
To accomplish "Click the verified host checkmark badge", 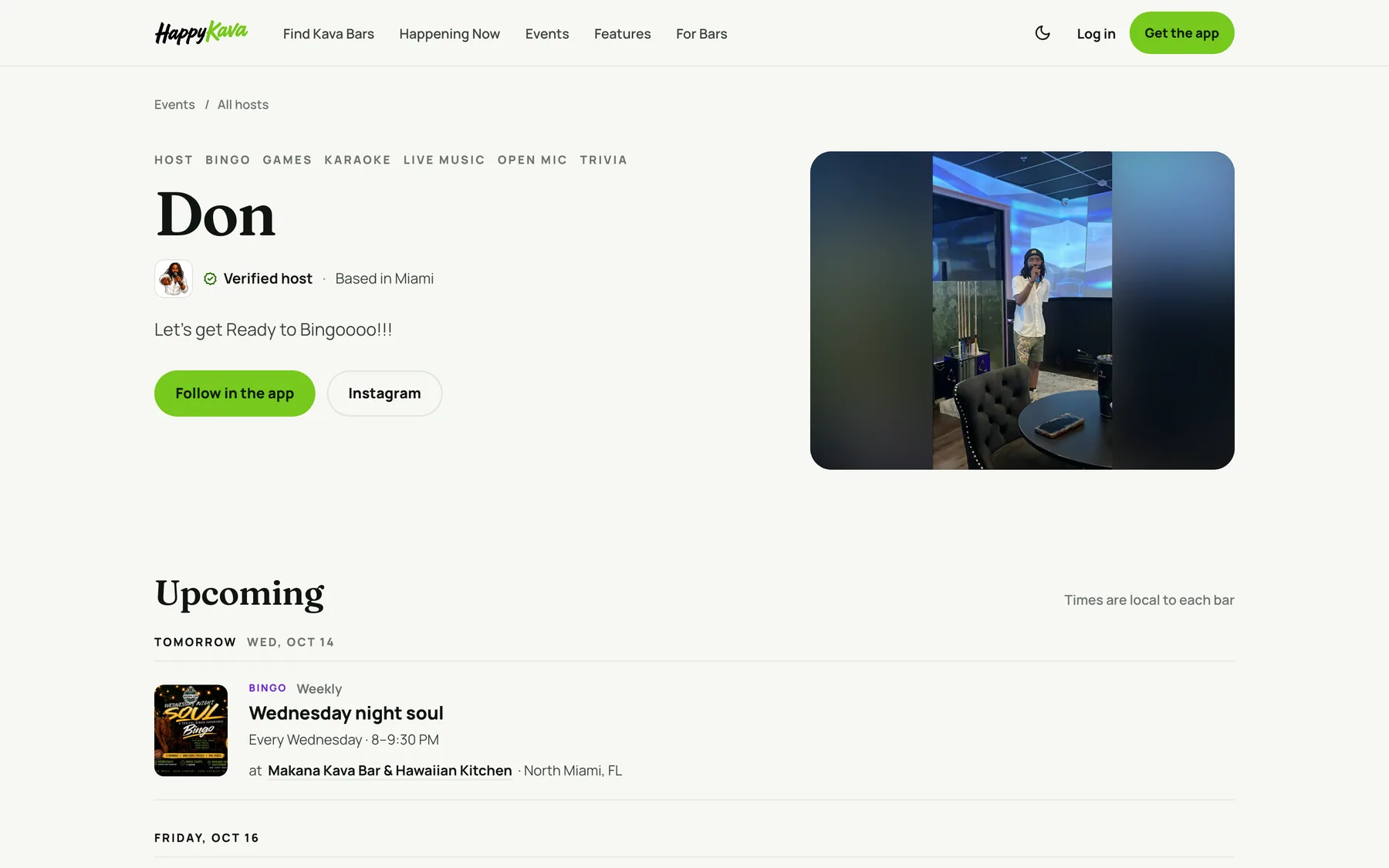I will (x=210, y=279).
